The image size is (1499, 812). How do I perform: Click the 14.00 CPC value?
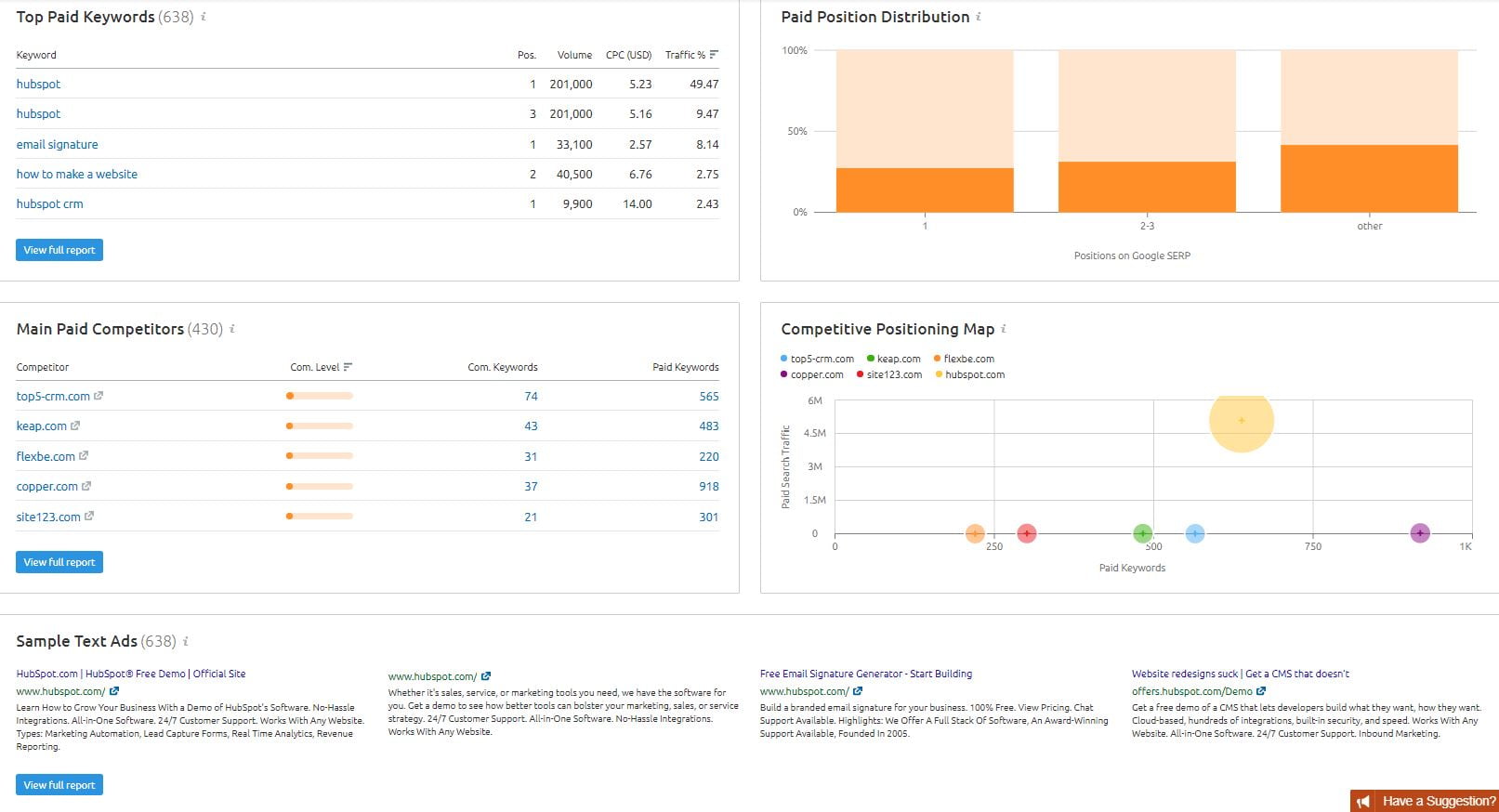tap(638, 203)
